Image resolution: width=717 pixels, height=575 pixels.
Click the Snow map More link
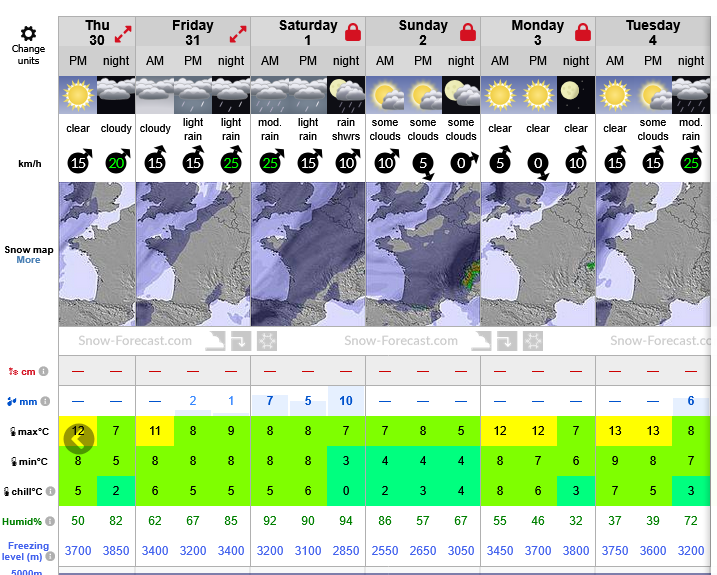[x=28, y=260]
